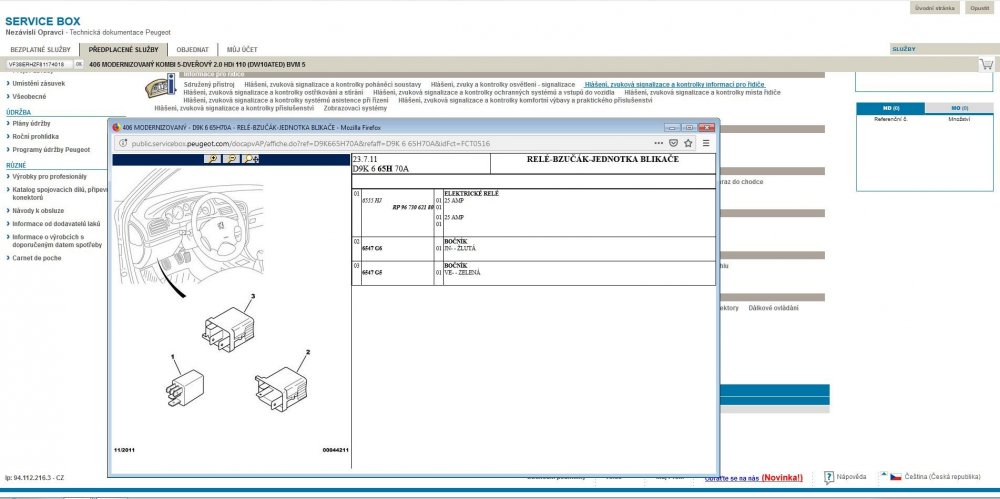Click the Opustit button
The width and height of the screenshot is (1000, 499).
979,8
